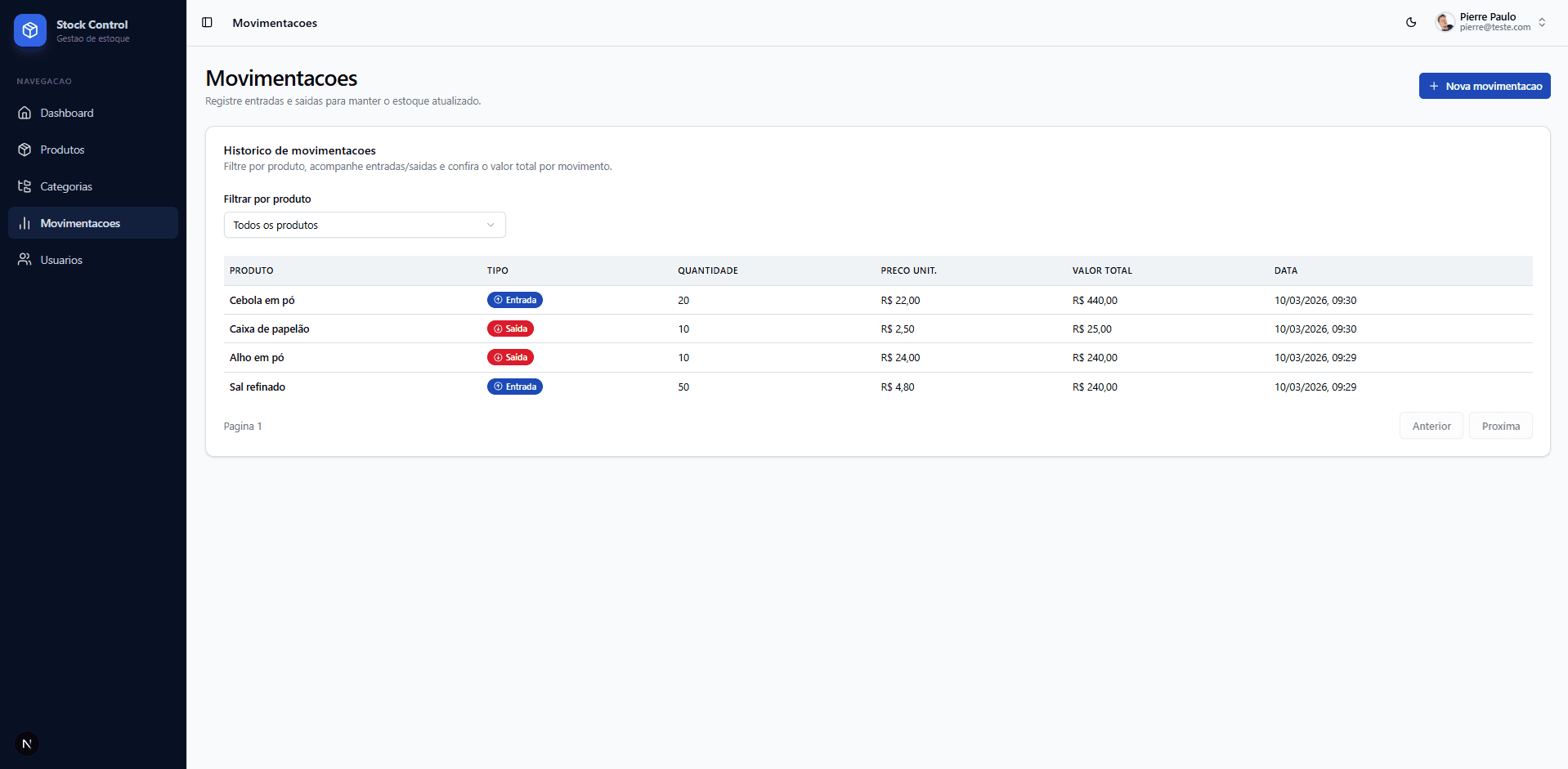Click the Produtos box icon
Viewport: 1568px width, 769px height.
[x=25, y=150]
